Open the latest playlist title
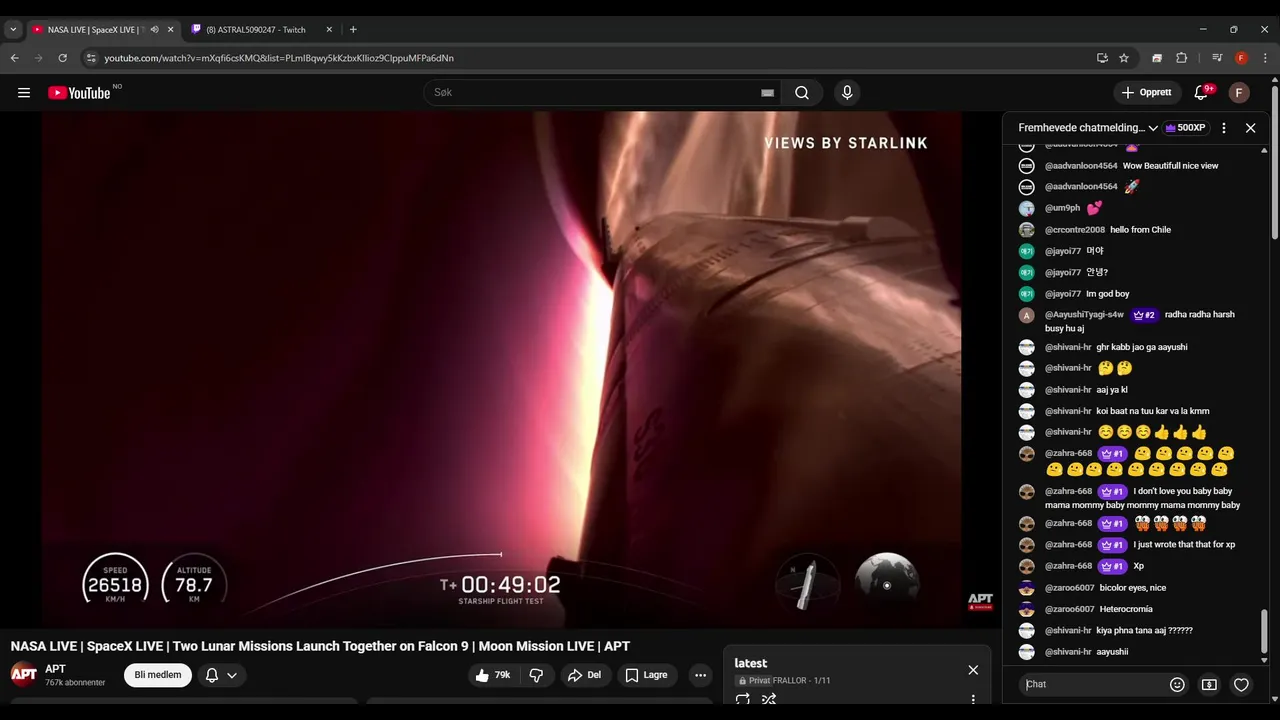 [x=751, y=663]
